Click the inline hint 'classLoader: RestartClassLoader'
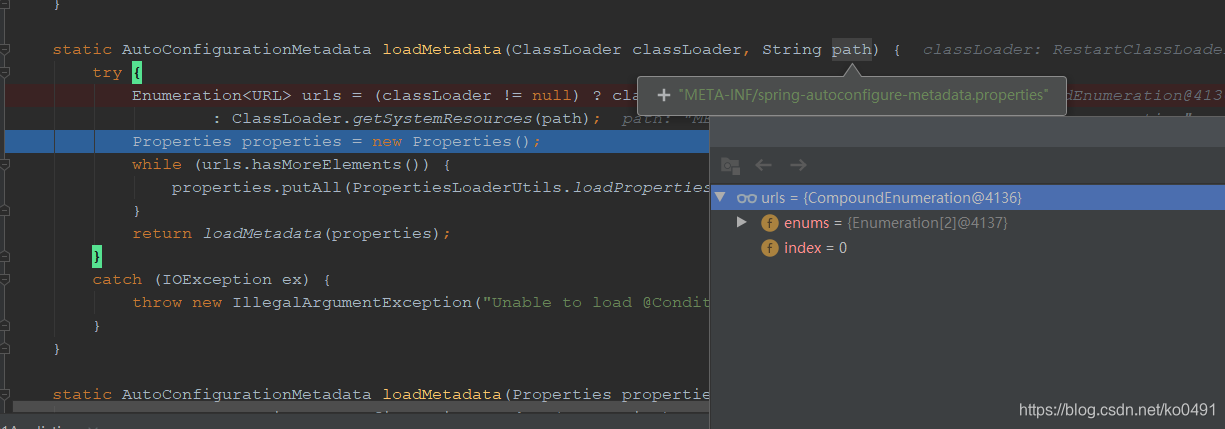This screenshot has width=1225, height=429. [x=1073, y=49]
